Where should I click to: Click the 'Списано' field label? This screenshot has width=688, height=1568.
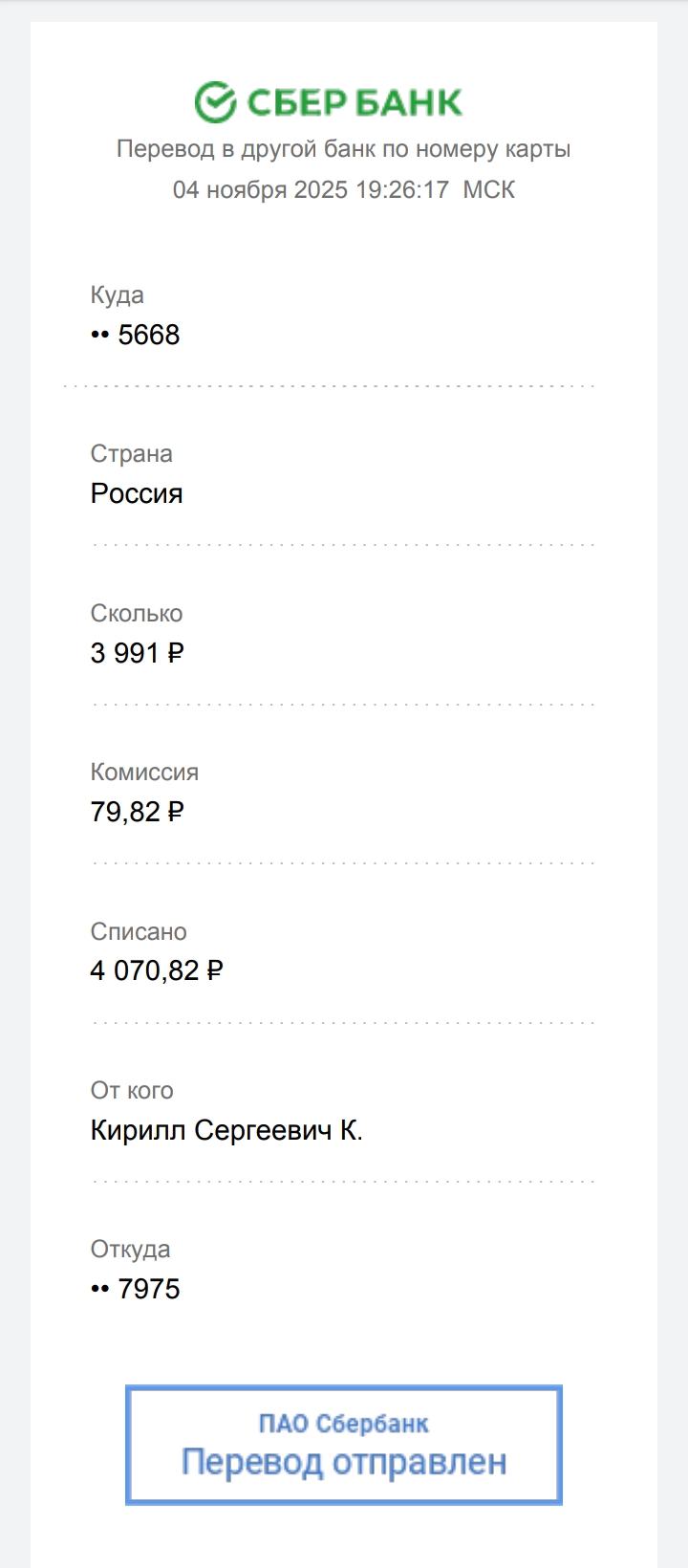(x=139, y=931)
